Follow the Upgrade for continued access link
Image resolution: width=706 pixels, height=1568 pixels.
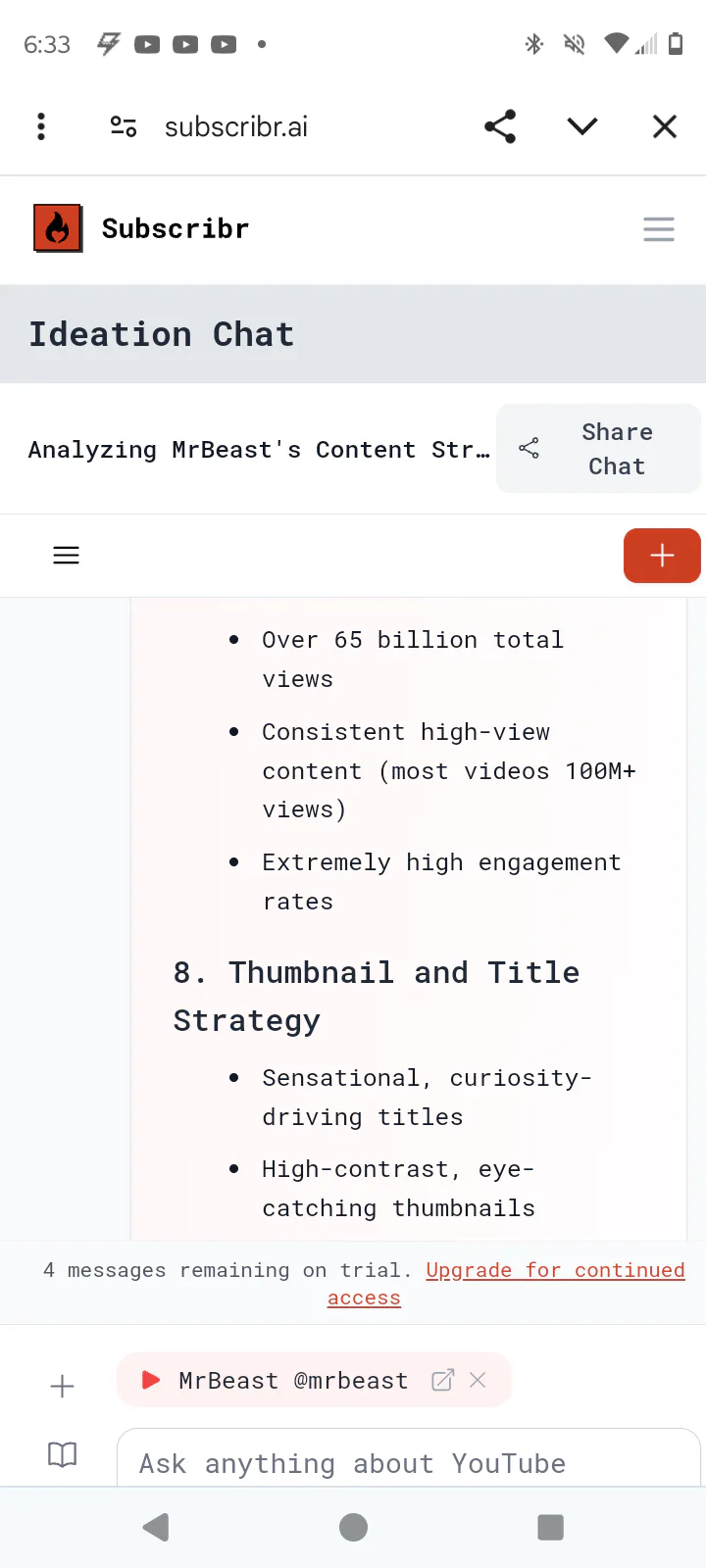point(555,1271)
